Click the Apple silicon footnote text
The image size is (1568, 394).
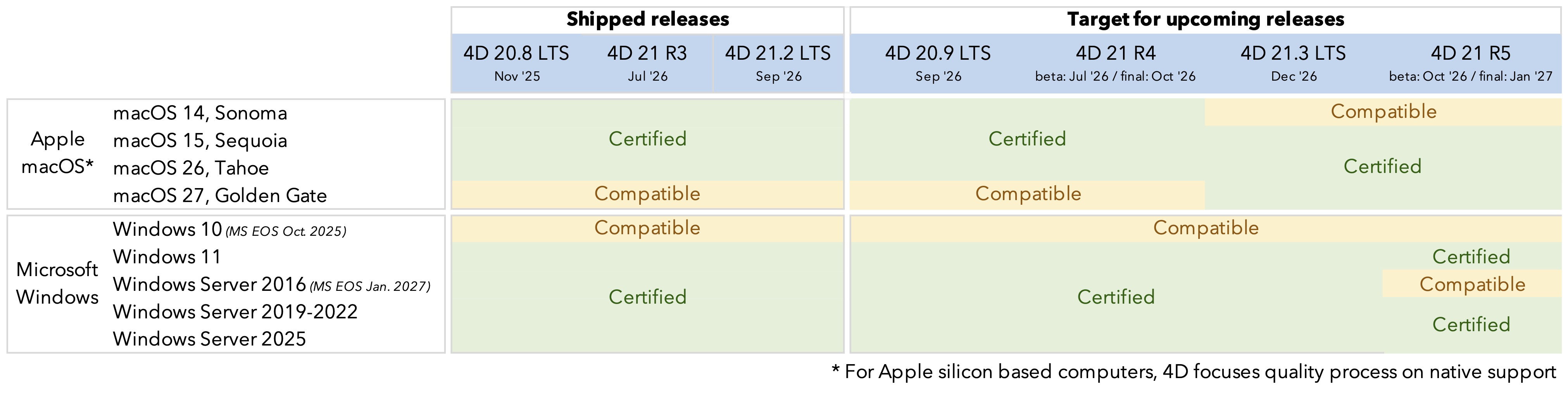pos(1194,372)
